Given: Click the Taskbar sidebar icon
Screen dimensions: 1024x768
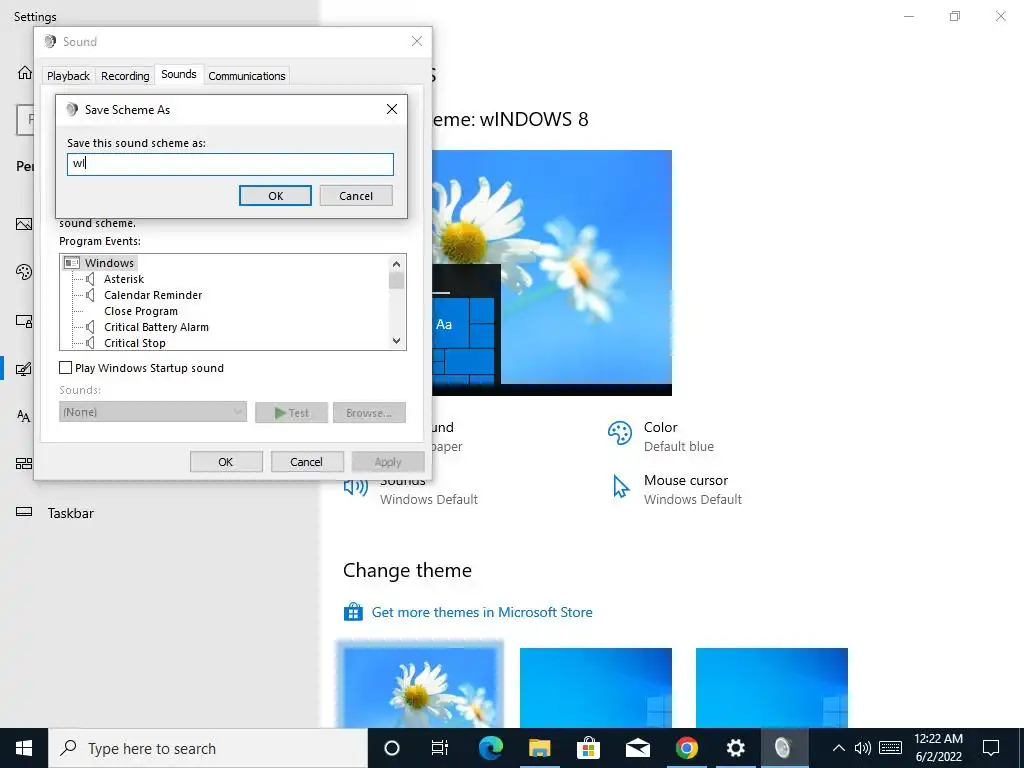Looking at the screenshot, I should (x=24, y=512).
